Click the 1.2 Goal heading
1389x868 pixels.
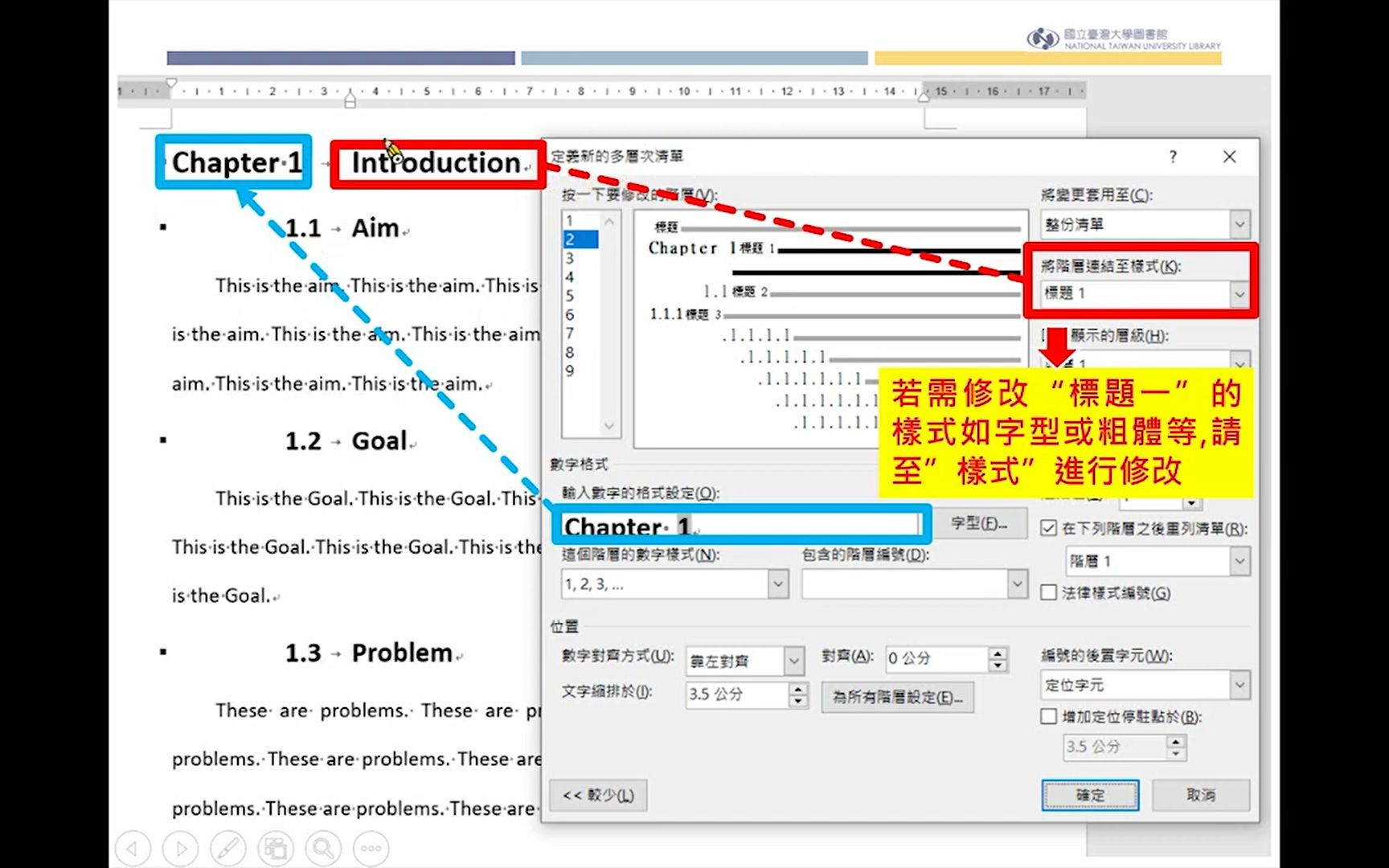[x=346, y=441]
